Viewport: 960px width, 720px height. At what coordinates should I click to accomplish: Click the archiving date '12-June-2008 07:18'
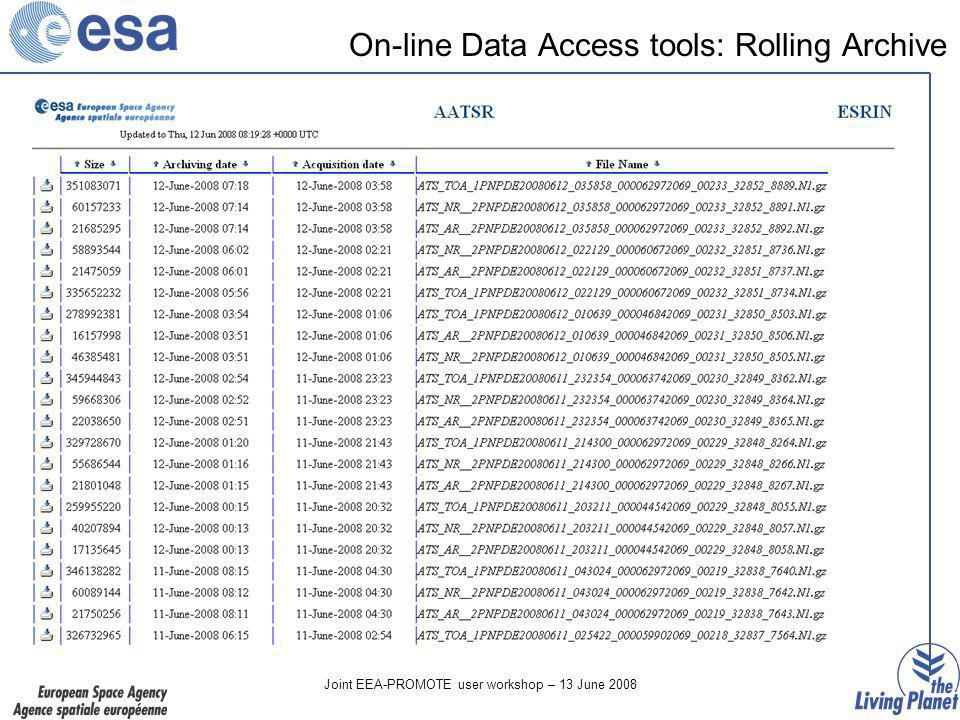click(x=201, y=186)
